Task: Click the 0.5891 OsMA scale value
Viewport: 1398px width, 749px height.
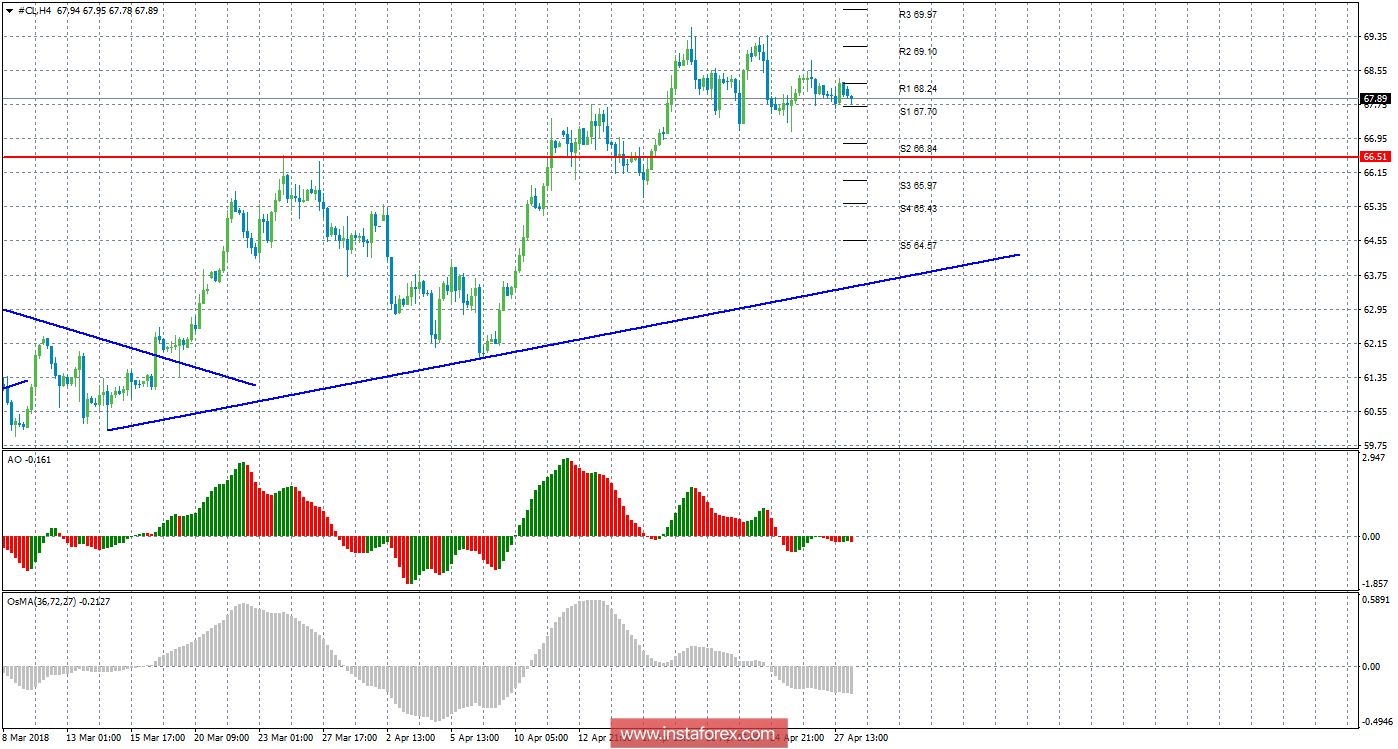Action: pos(1375,600)
